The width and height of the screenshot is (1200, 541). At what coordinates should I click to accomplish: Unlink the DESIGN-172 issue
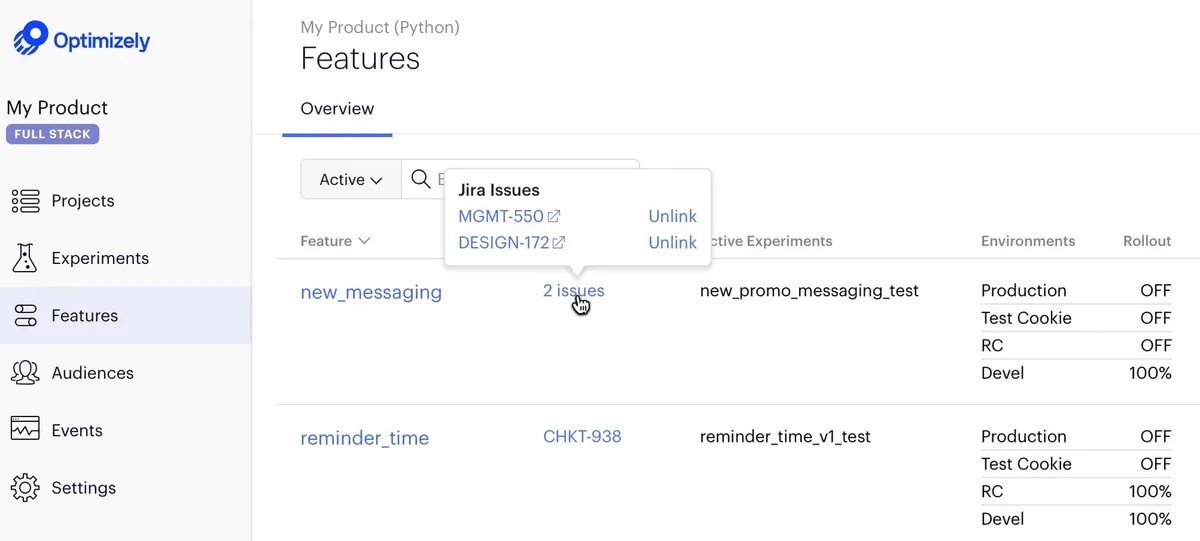point(672,242)
